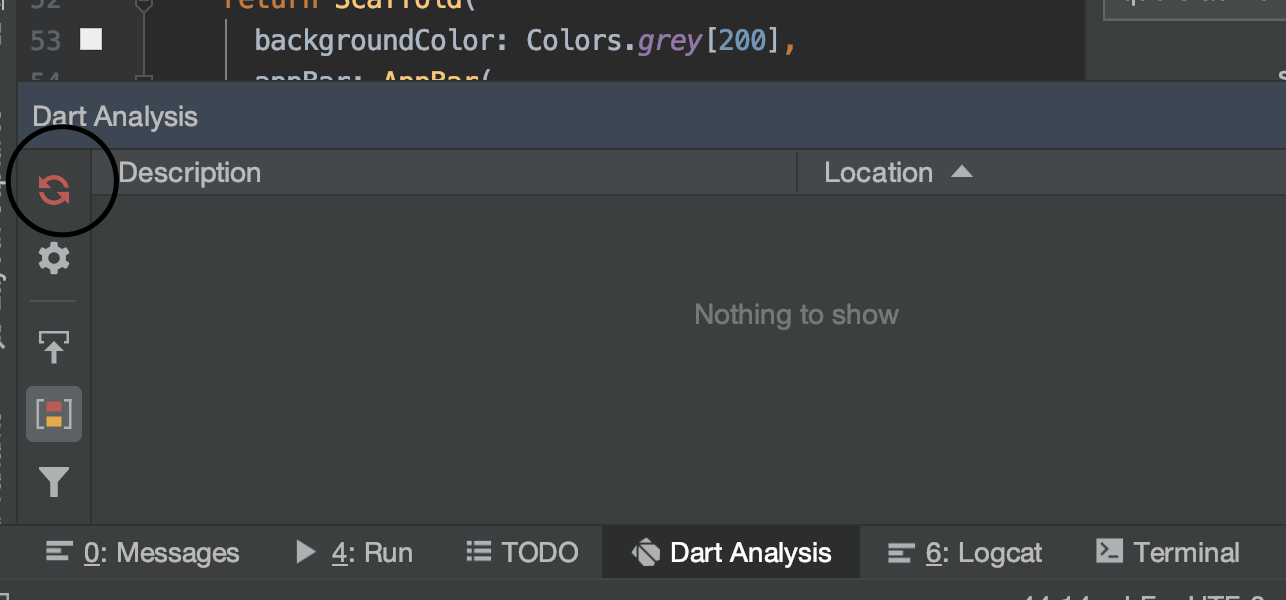Open the 6: Logcat tab

(966, 553)
